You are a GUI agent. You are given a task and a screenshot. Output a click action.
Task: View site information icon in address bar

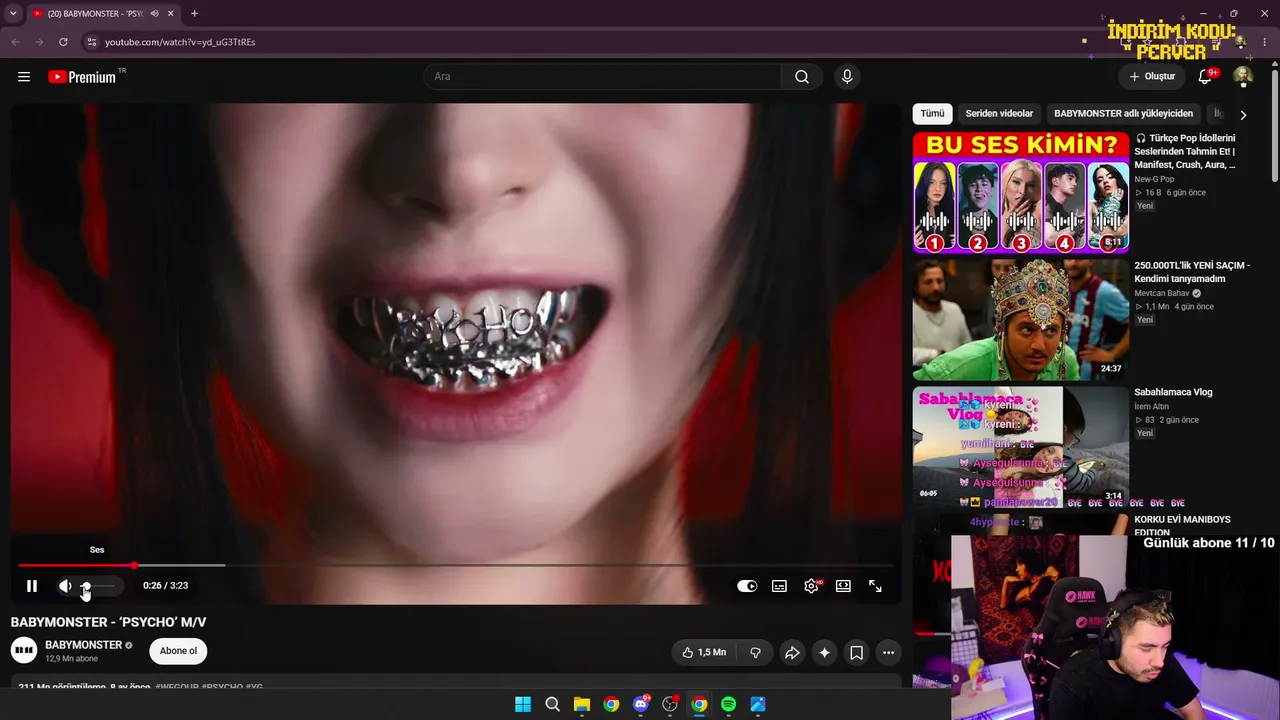click(91, 42)
